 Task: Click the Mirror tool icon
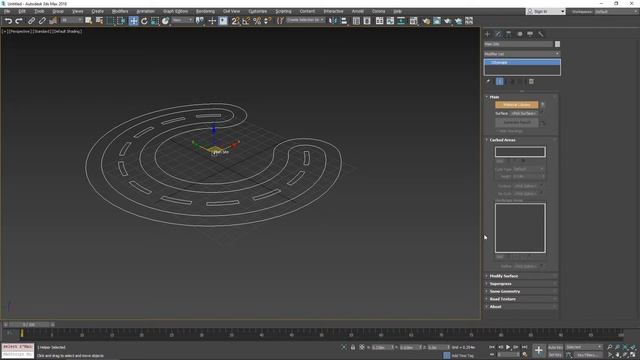[333, 21]
